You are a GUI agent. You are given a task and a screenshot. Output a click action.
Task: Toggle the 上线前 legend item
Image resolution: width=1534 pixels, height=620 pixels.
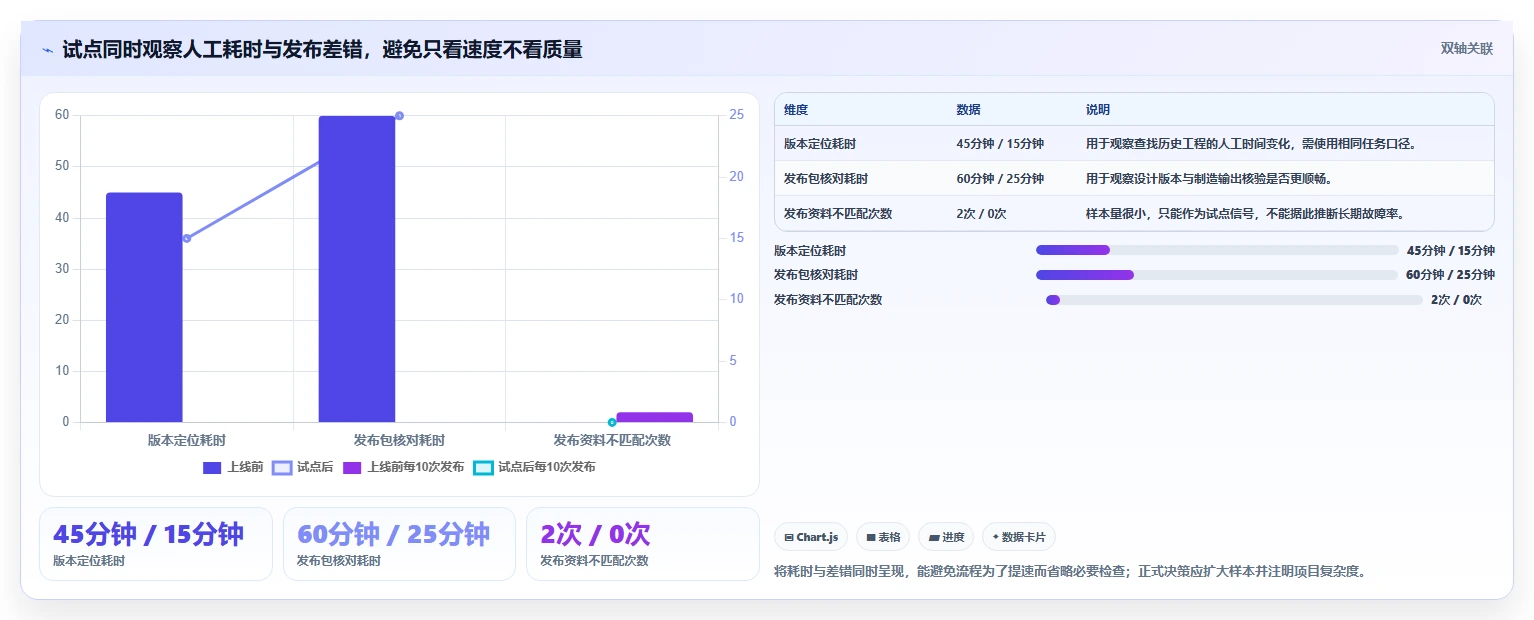point(232,467)
